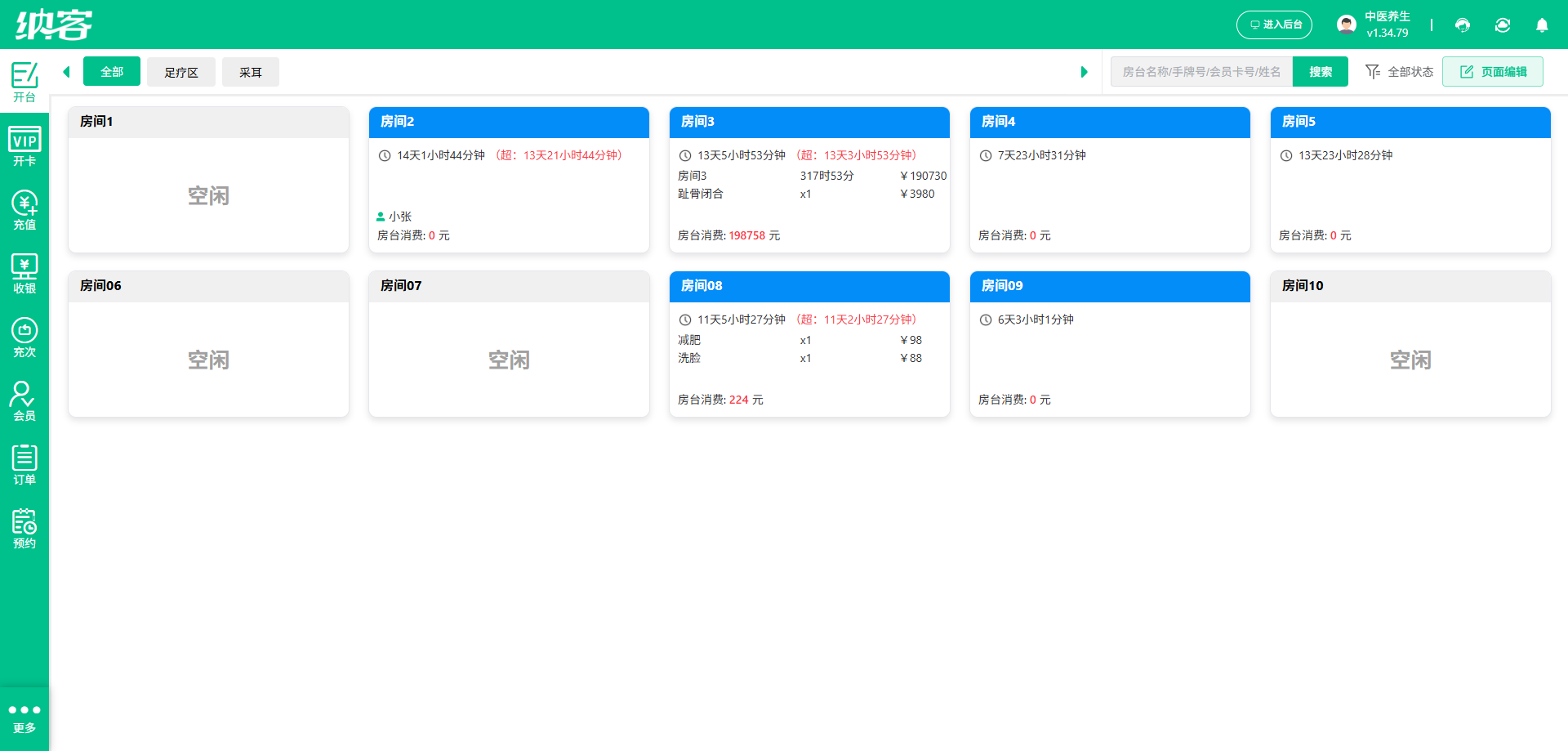This screenshot has width=1568, height=751.
Task: Click the customer service headset icon
Action: click(x=1463, y=25)
